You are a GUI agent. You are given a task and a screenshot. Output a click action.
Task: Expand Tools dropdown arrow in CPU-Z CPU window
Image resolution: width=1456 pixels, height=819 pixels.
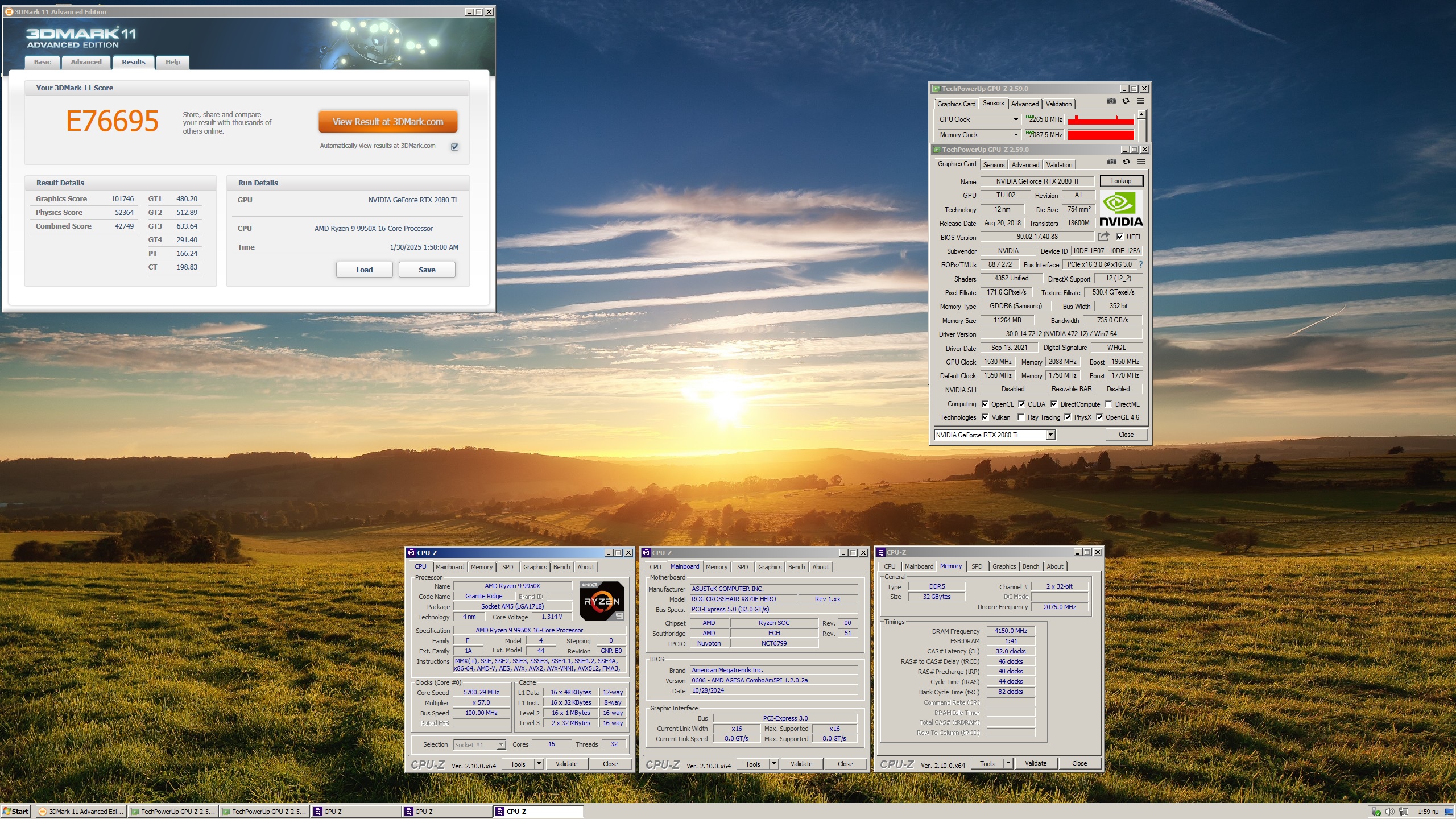[x=539, y=764]
